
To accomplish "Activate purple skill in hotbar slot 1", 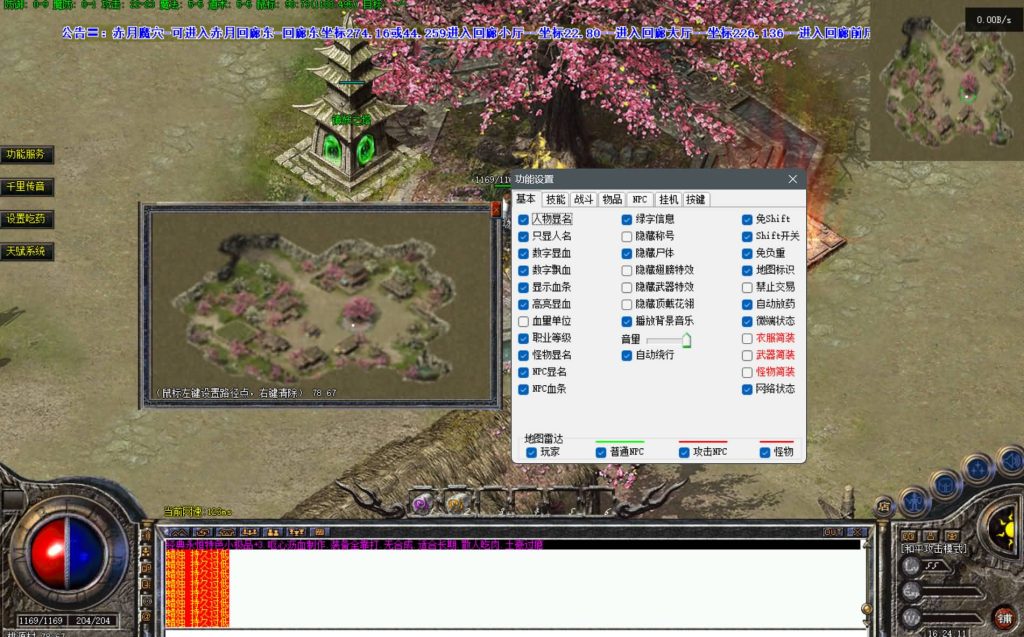I will pos(422,503).
